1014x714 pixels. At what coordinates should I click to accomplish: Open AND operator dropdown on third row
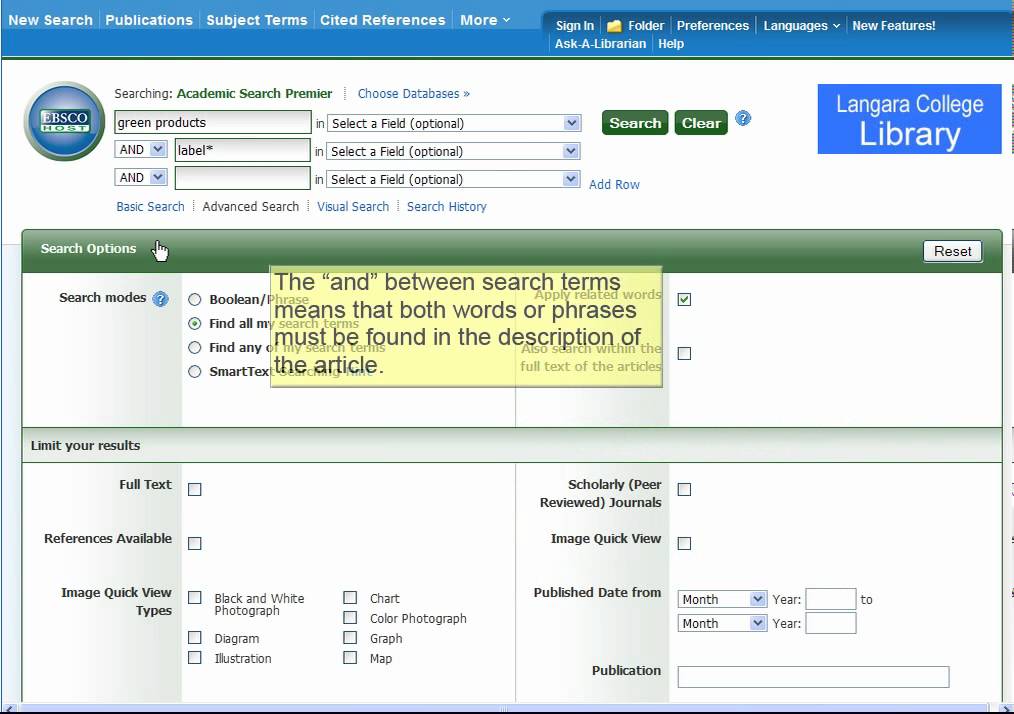[141, 177]
